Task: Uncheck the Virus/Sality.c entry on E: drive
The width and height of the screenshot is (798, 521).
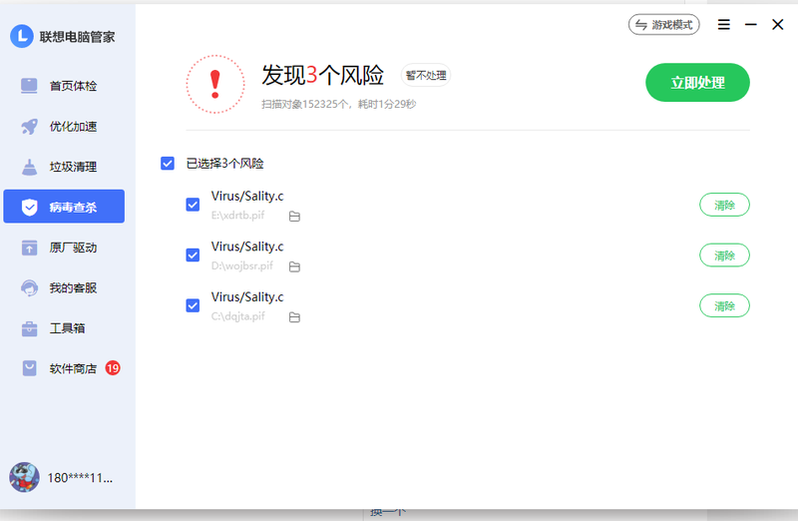Action: 193,205
